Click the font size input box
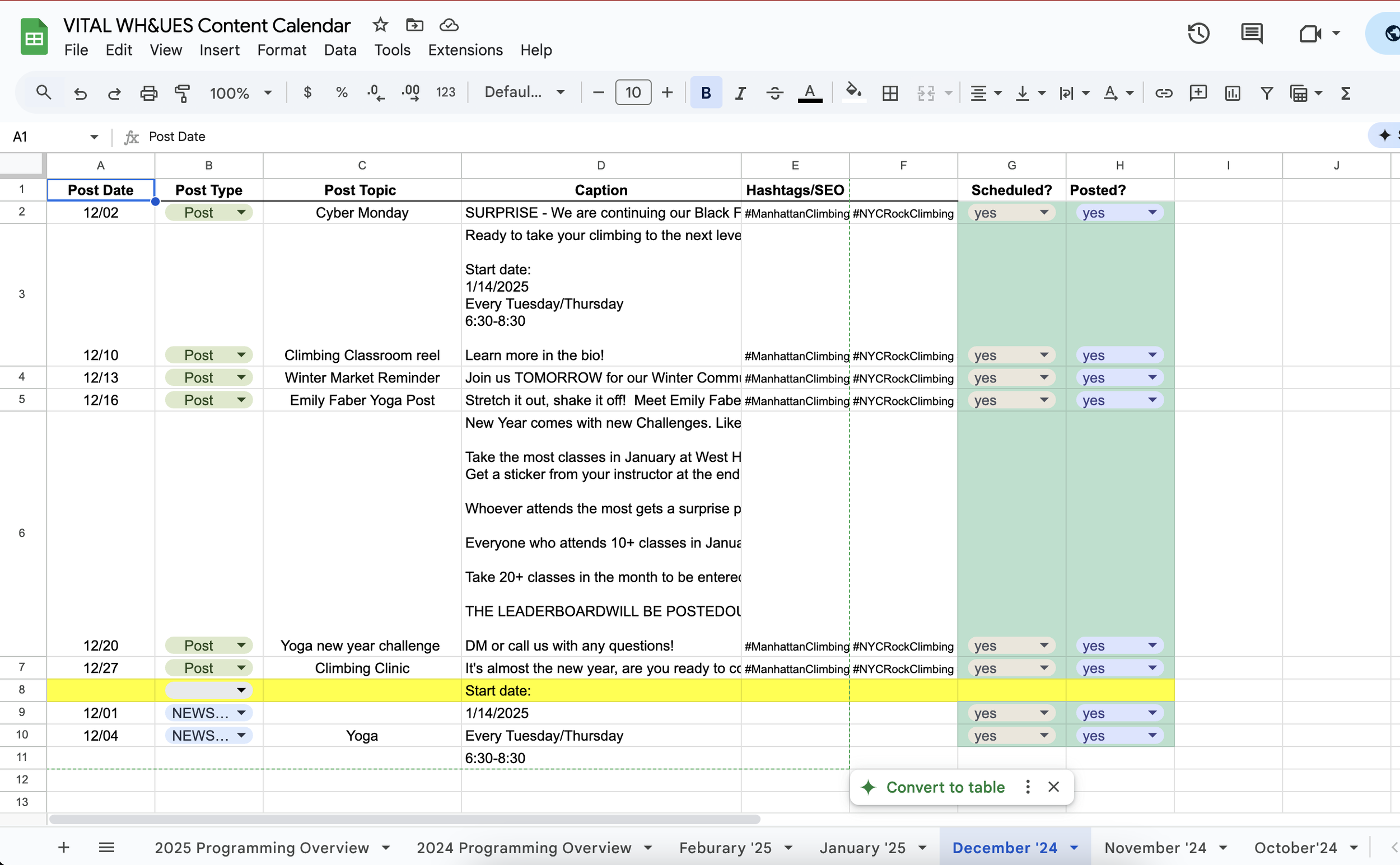Screen dimensions: 1400x865 [632, 93]
